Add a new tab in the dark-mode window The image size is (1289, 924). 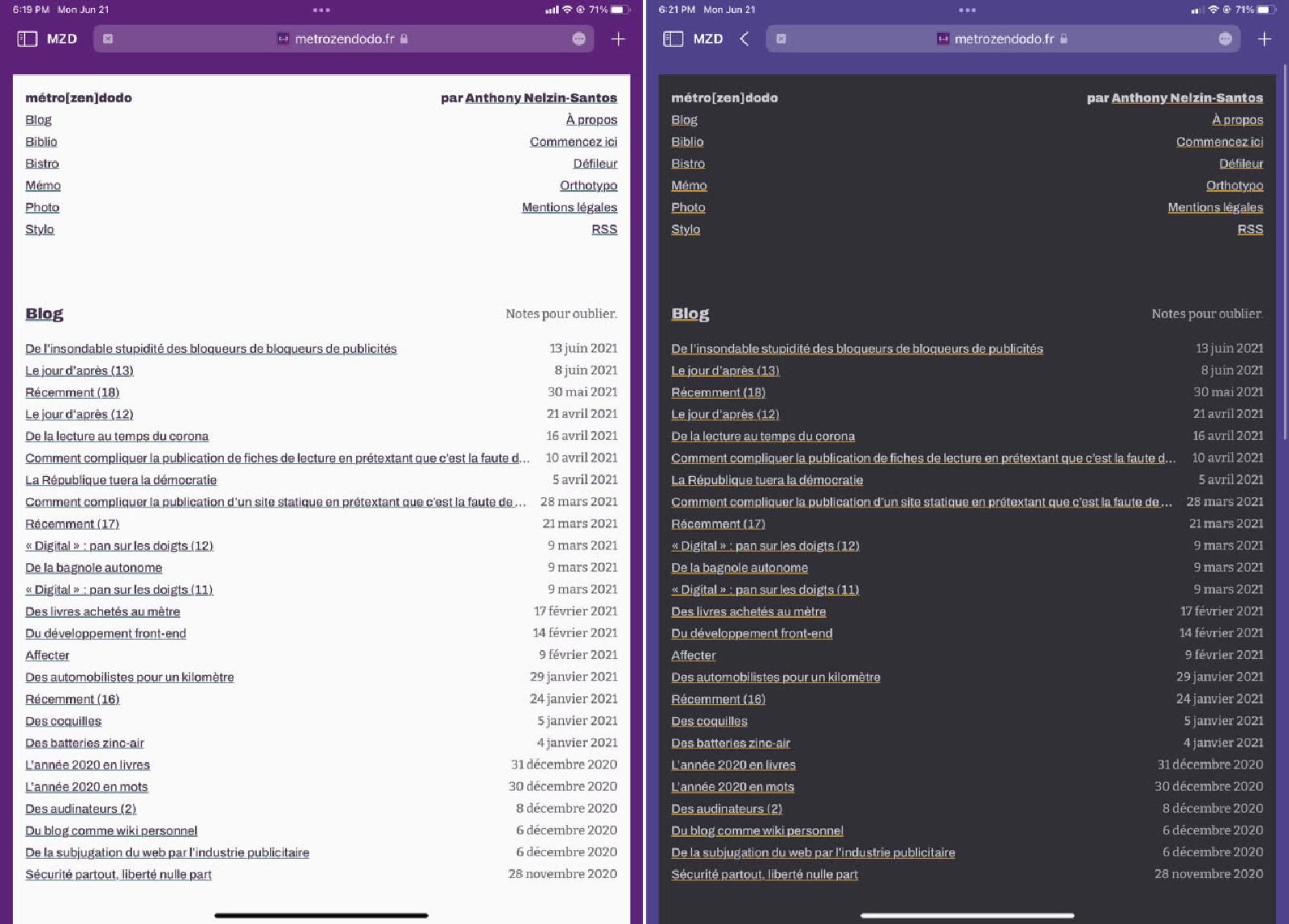click(1264, 39)
